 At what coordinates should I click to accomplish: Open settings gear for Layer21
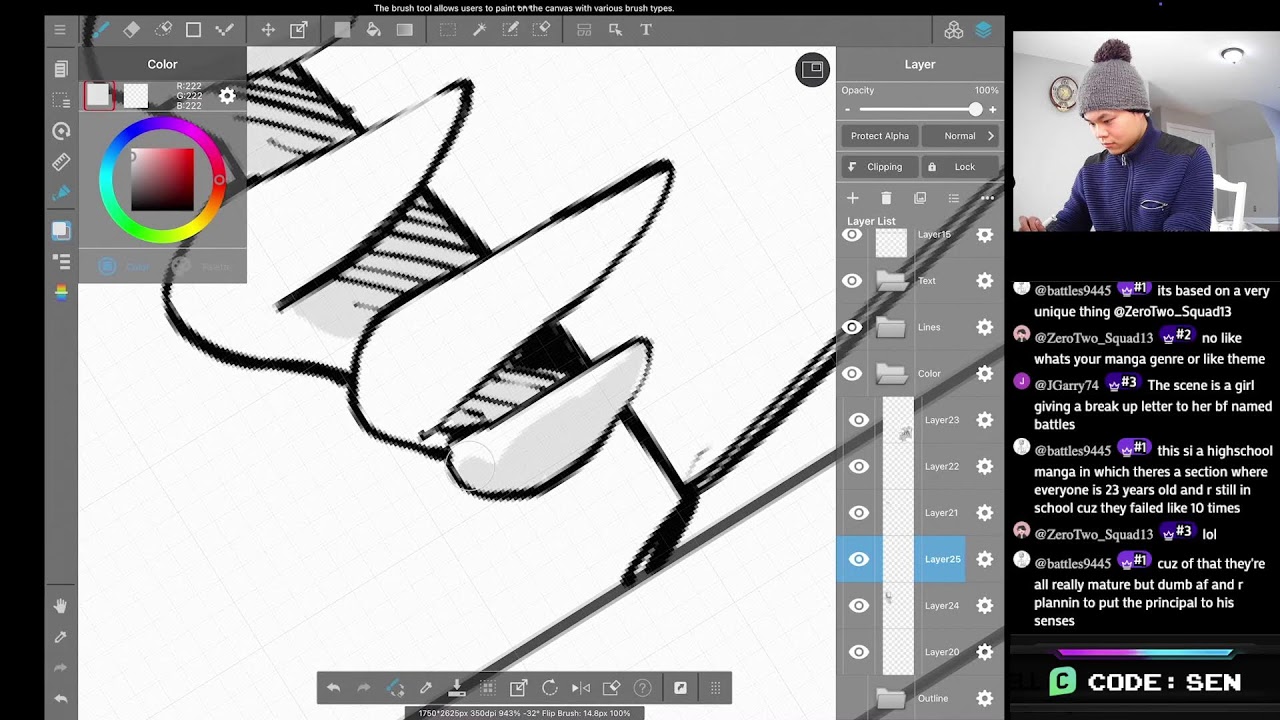985,513
